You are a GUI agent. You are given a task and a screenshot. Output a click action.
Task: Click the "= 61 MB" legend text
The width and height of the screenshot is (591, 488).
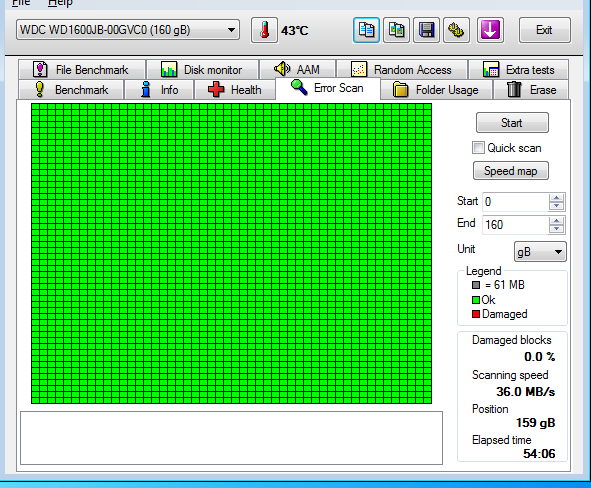click(505, 285)
